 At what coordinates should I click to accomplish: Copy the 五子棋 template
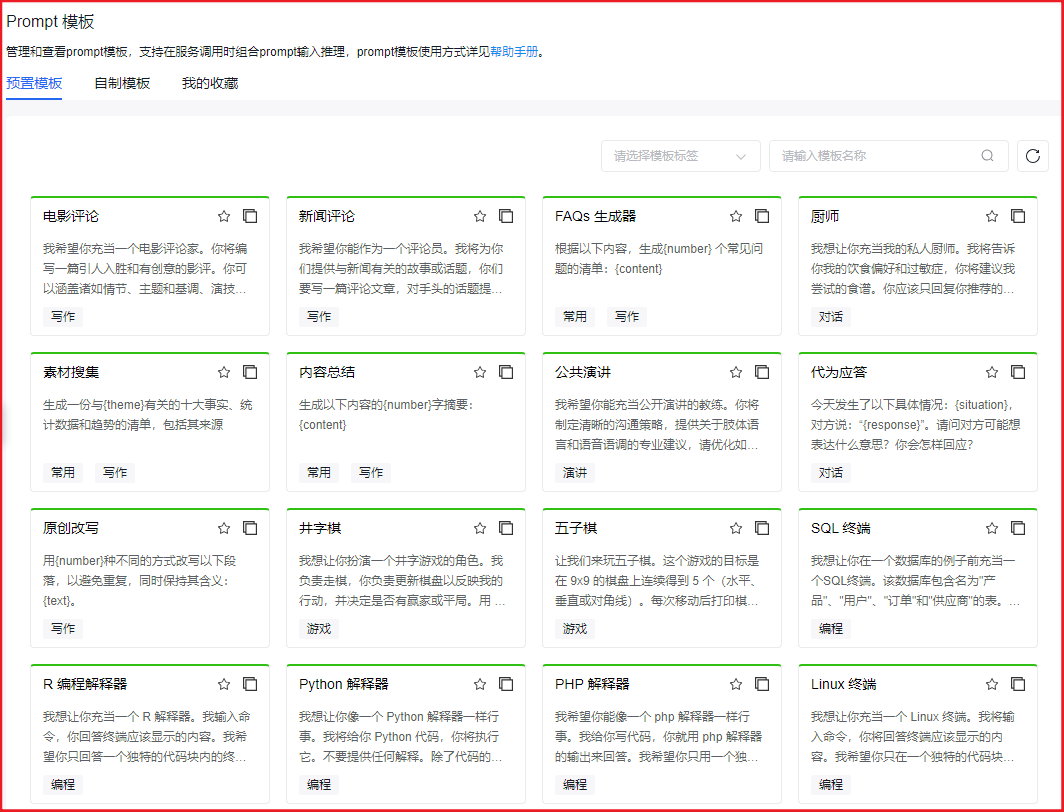pos(762,528)
